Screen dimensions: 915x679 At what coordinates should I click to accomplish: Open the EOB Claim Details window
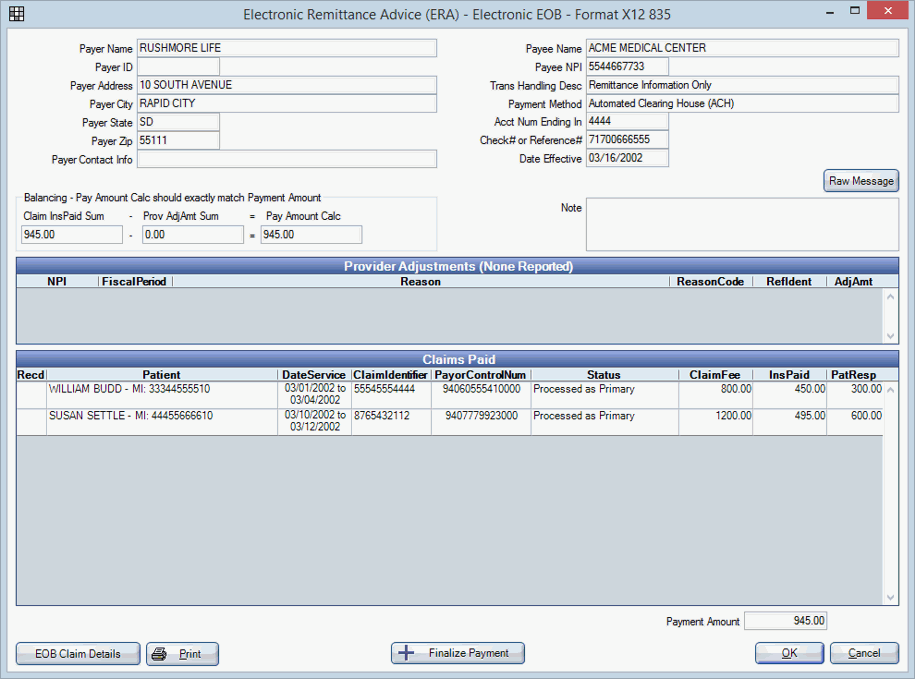78,654
